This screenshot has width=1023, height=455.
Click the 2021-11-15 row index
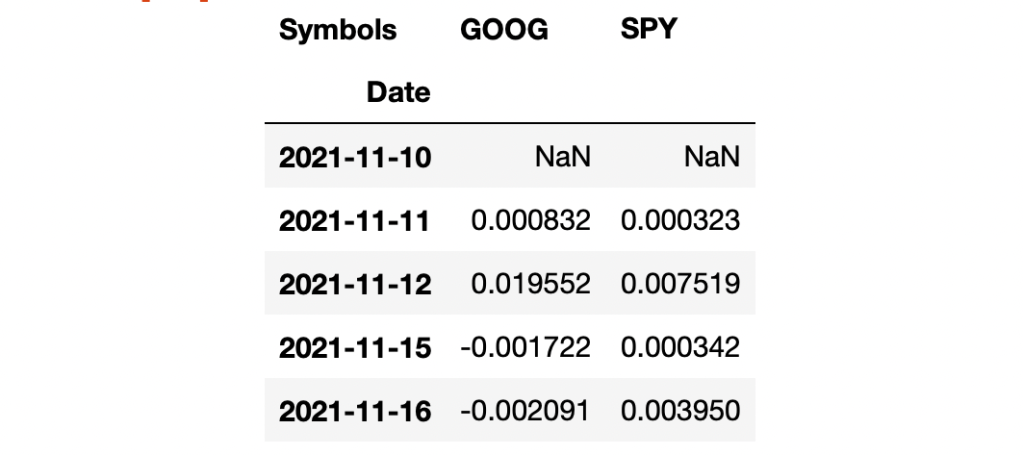(355, 347)
